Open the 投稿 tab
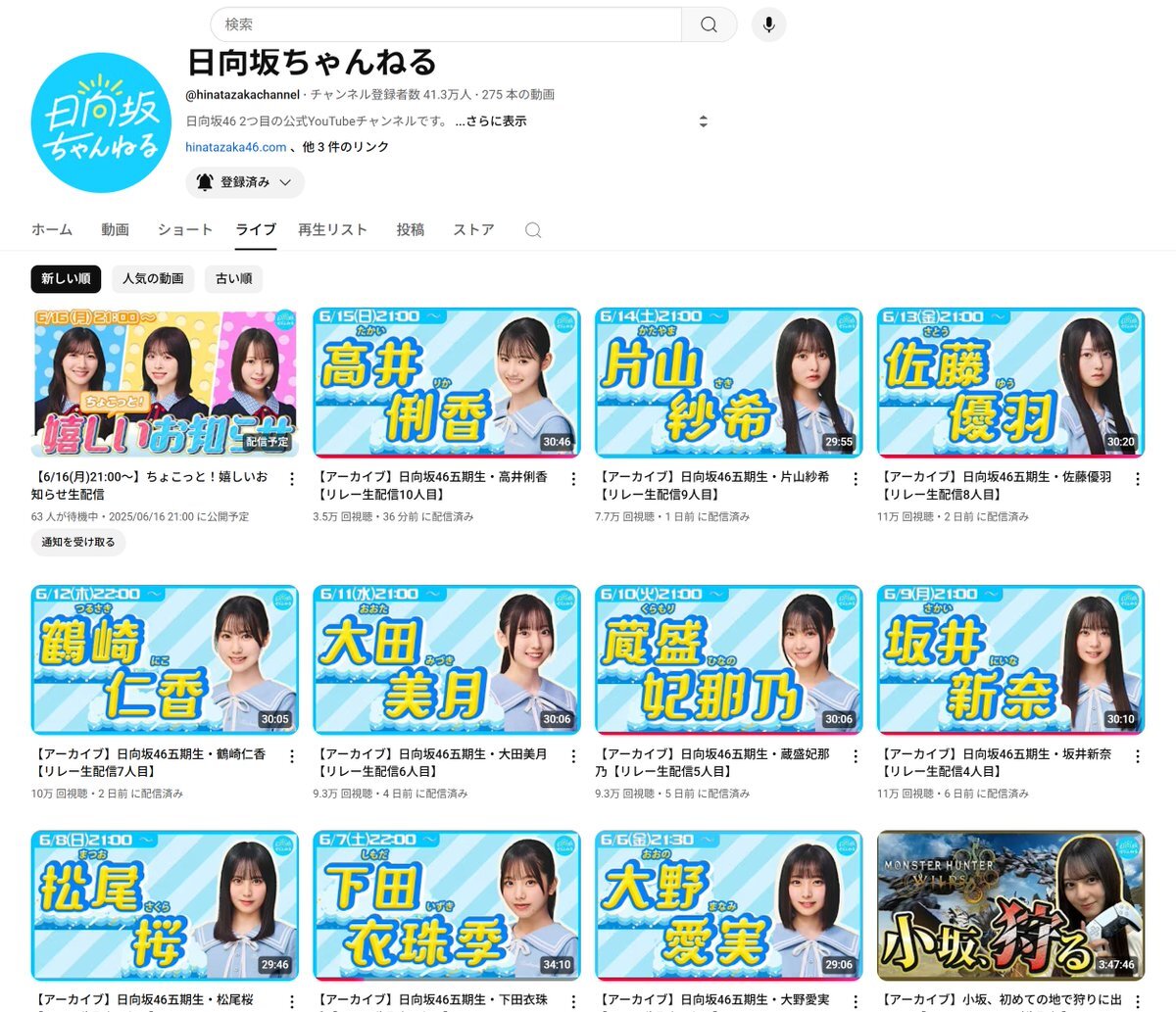Screen dimensions: 1176x1012 (411, 229)
